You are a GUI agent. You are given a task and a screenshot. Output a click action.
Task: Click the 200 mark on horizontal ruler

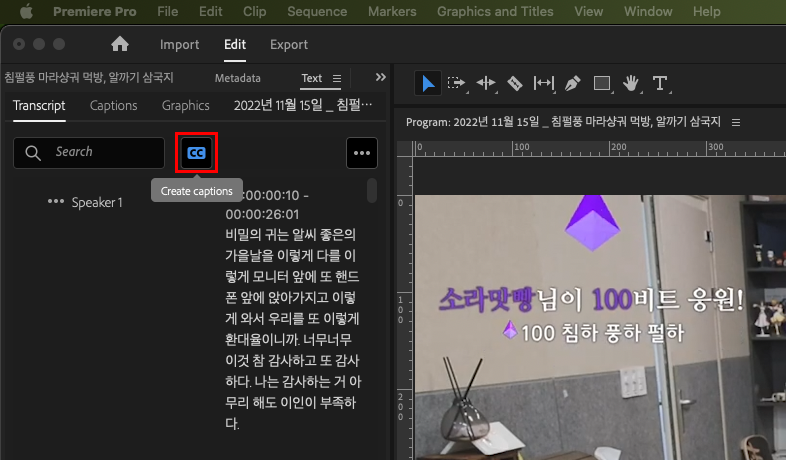tap(619, 147)
